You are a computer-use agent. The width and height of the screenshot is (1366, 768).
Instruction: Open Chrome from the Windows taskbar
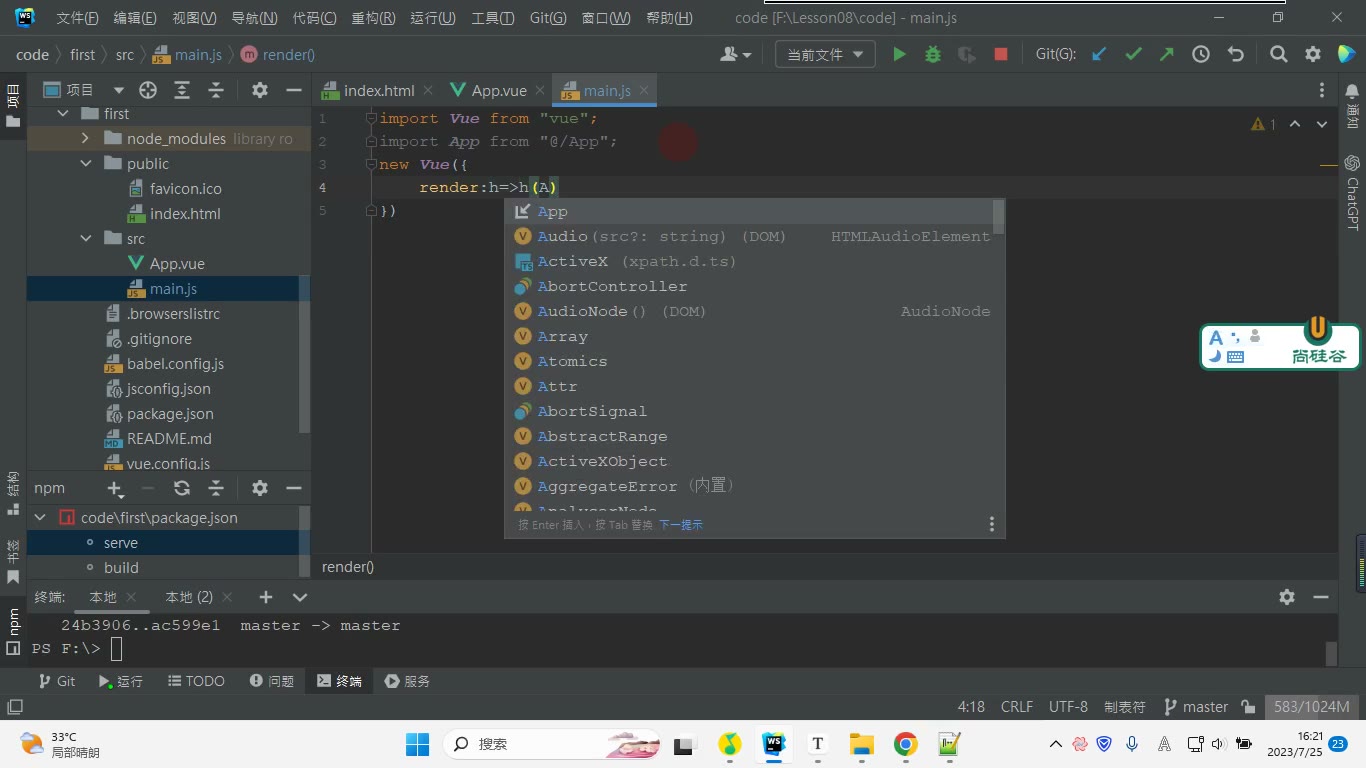tap(905, 744)
